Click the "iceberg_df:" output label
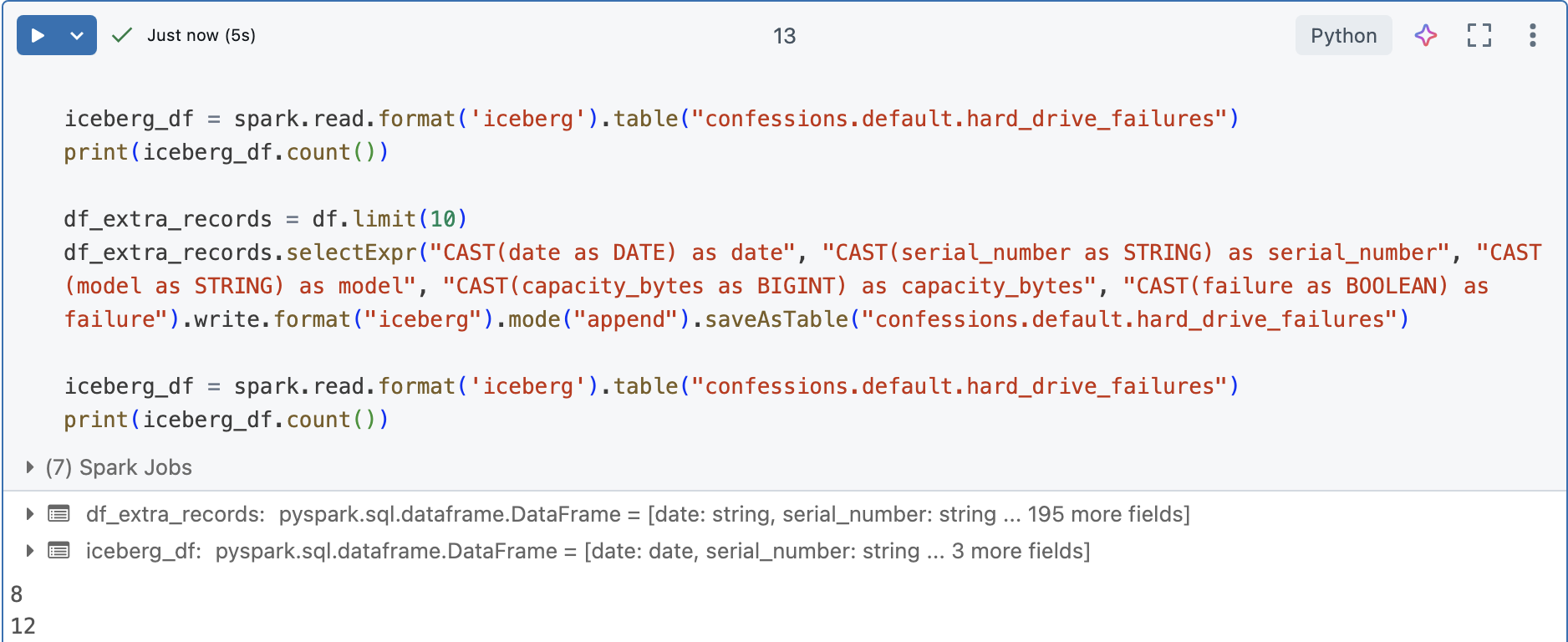 click(144, 551)
